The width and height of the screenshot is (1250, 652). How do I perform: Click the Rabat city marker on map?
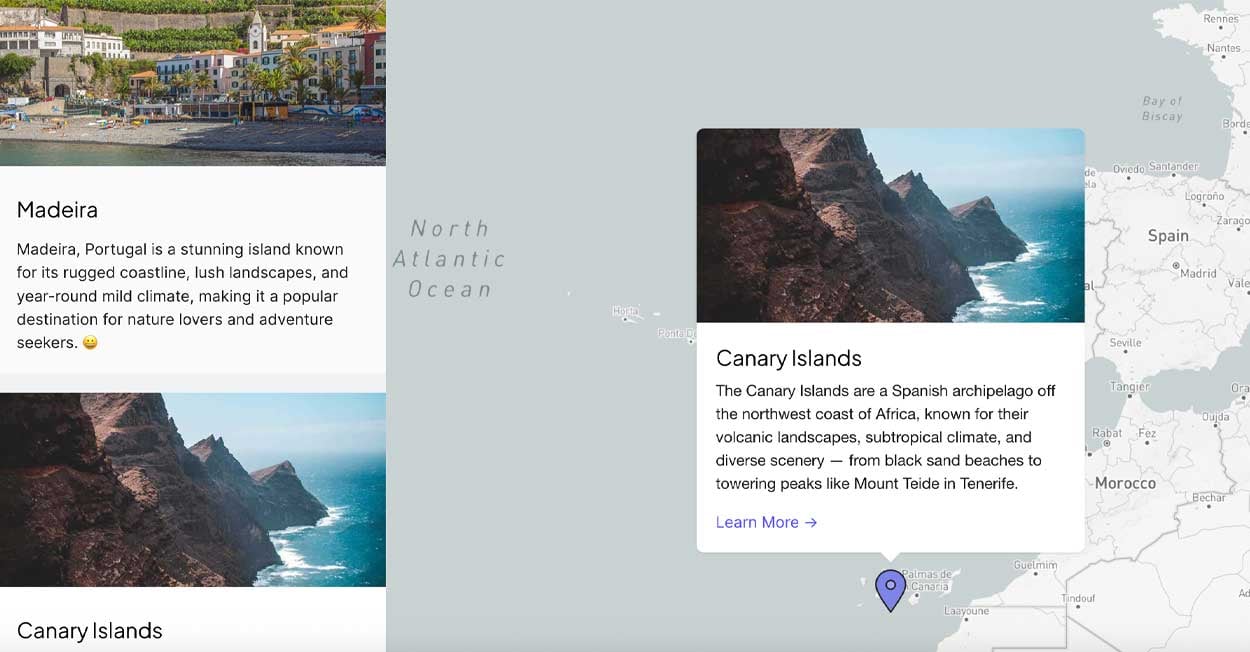coord(1105,443)
